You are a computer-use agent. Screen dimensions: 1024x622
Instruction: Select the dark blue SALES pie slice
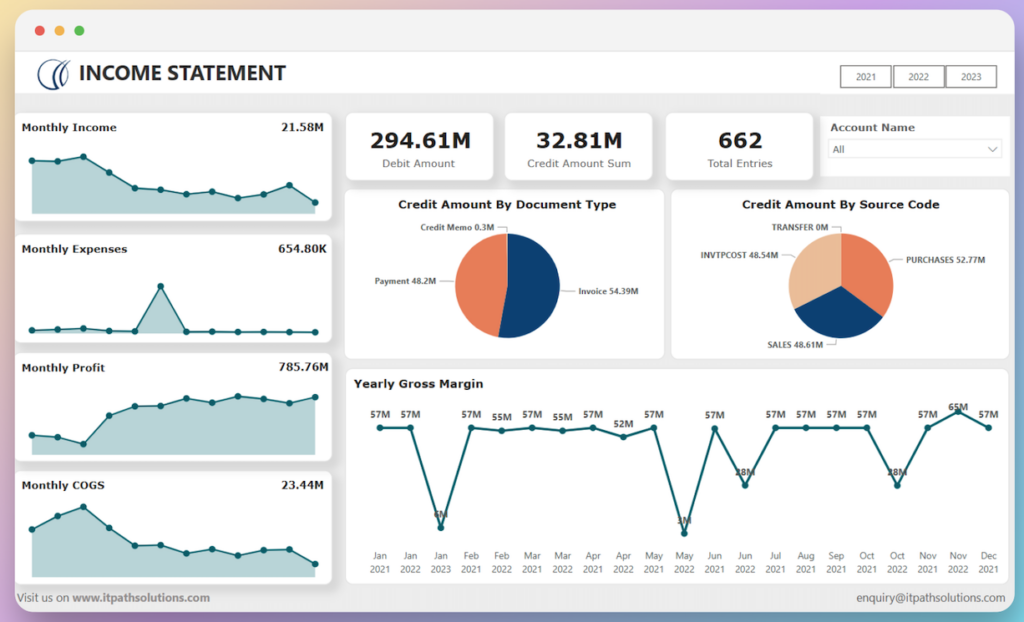point(838,313)
